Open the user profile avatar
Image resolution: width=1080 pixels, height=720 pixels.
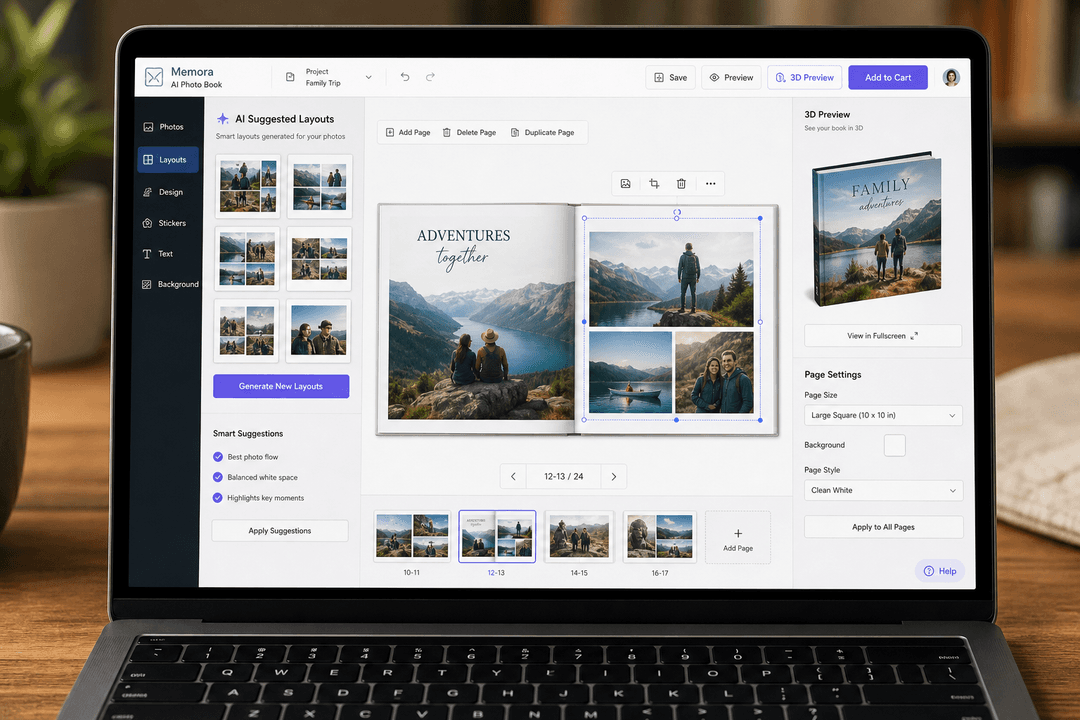tap(951, 77)
